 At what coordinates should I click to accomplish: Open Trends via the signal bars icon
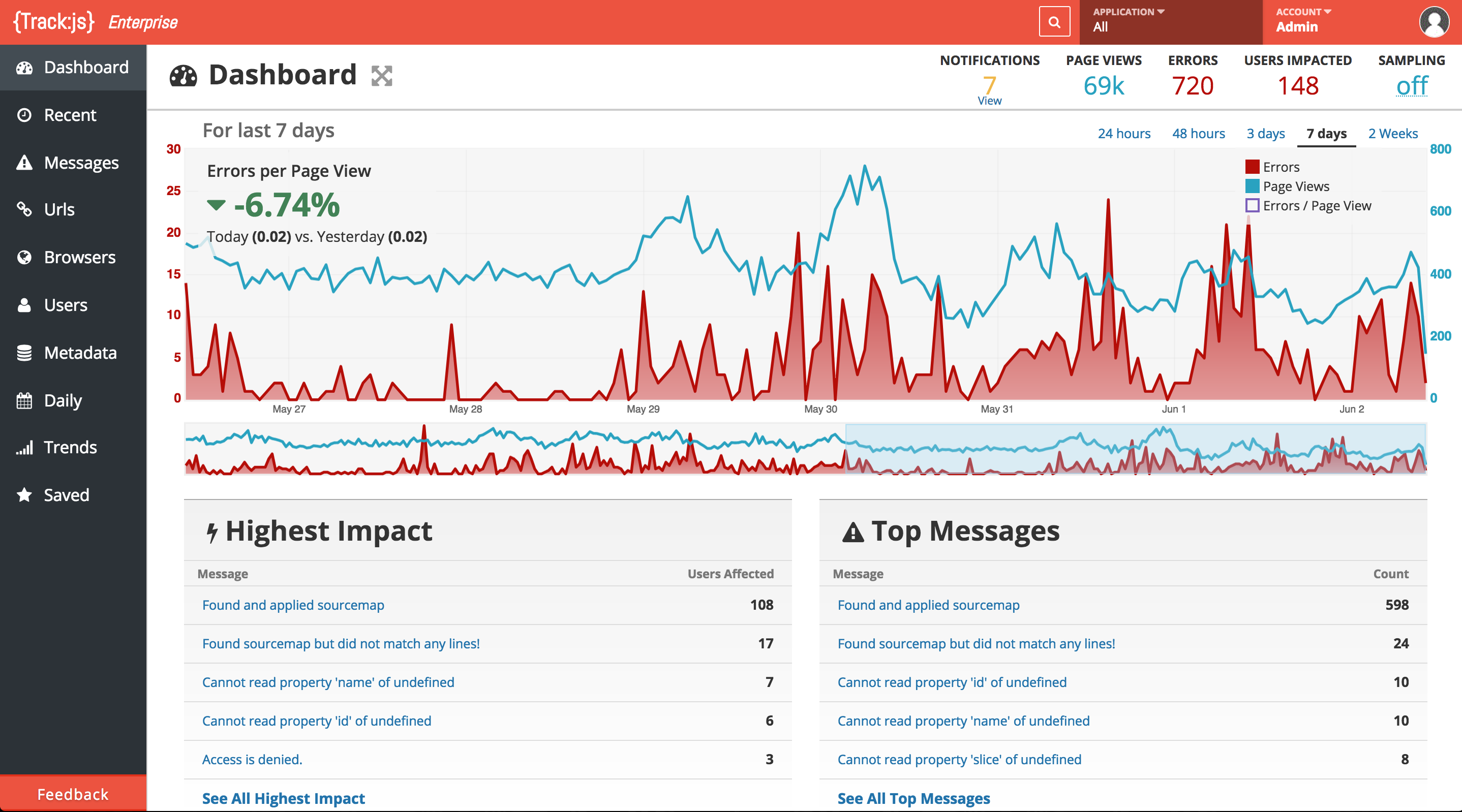point(24,448)
